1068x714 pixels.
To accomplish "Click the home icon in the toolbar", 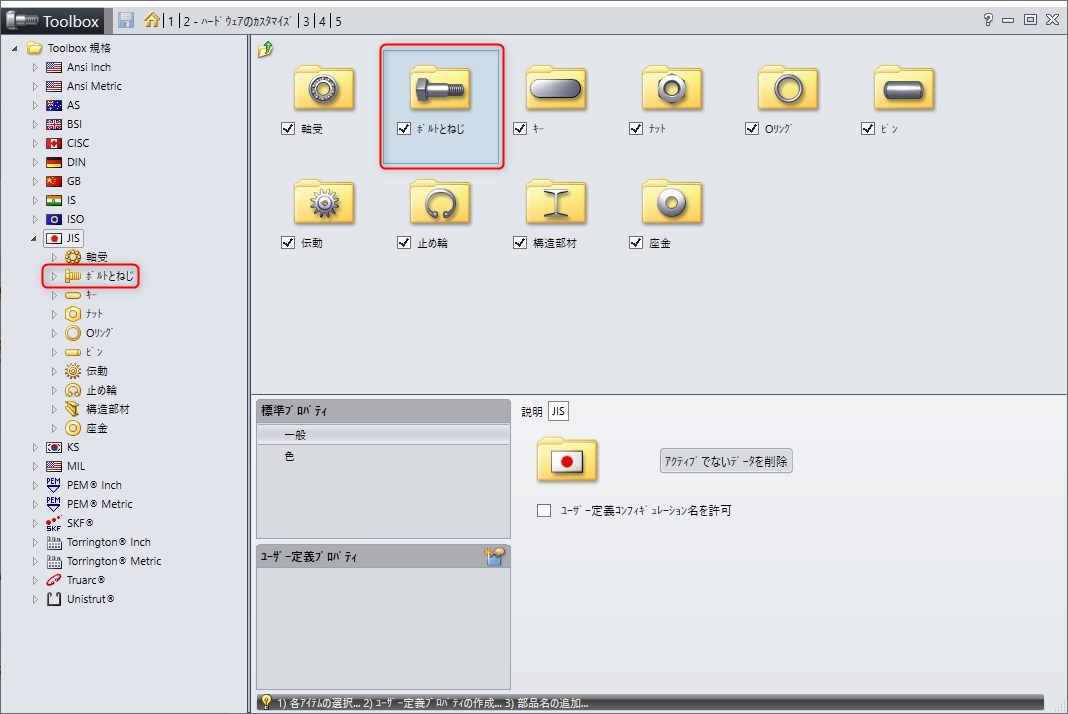I will (x=151, y=20).
